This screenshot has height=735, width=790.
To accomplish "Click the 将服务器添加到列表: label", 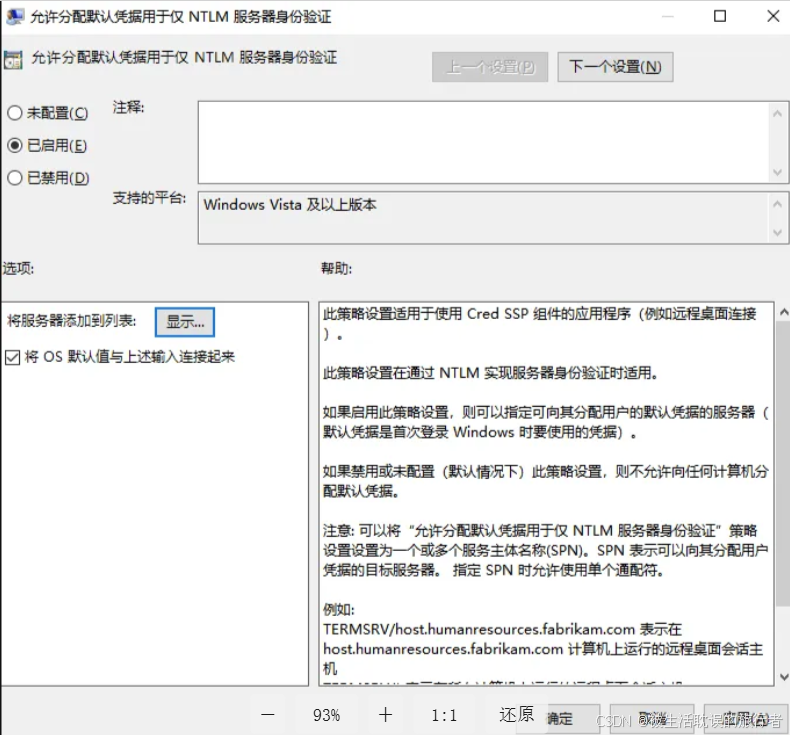I will (x=72, y=321).
